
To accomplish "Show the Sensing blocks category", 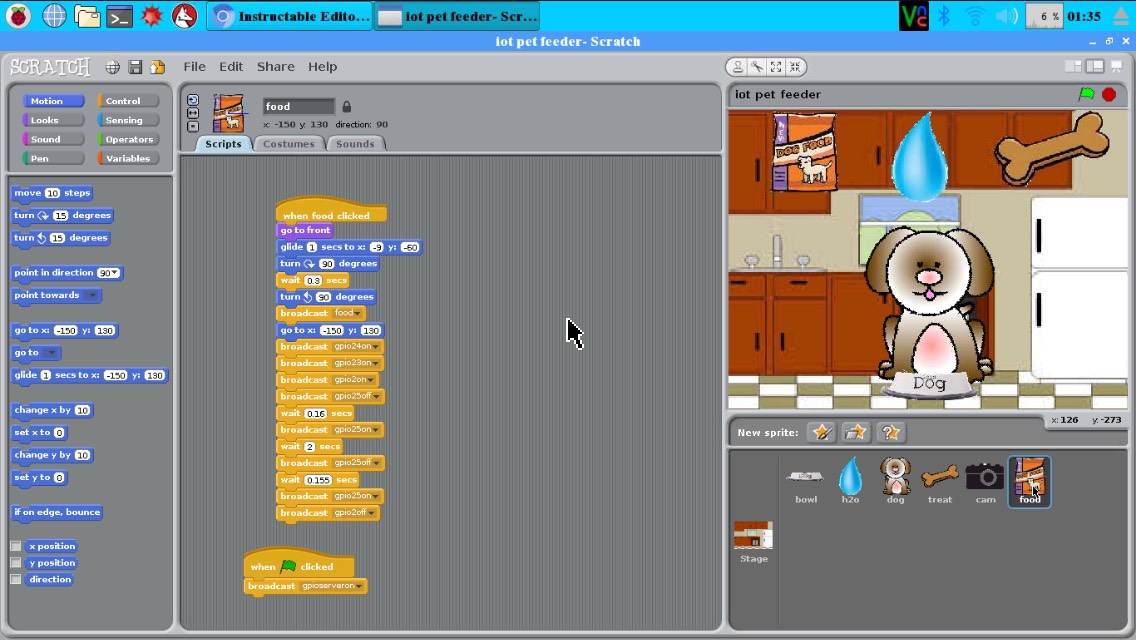I will [x=128, y=120].
